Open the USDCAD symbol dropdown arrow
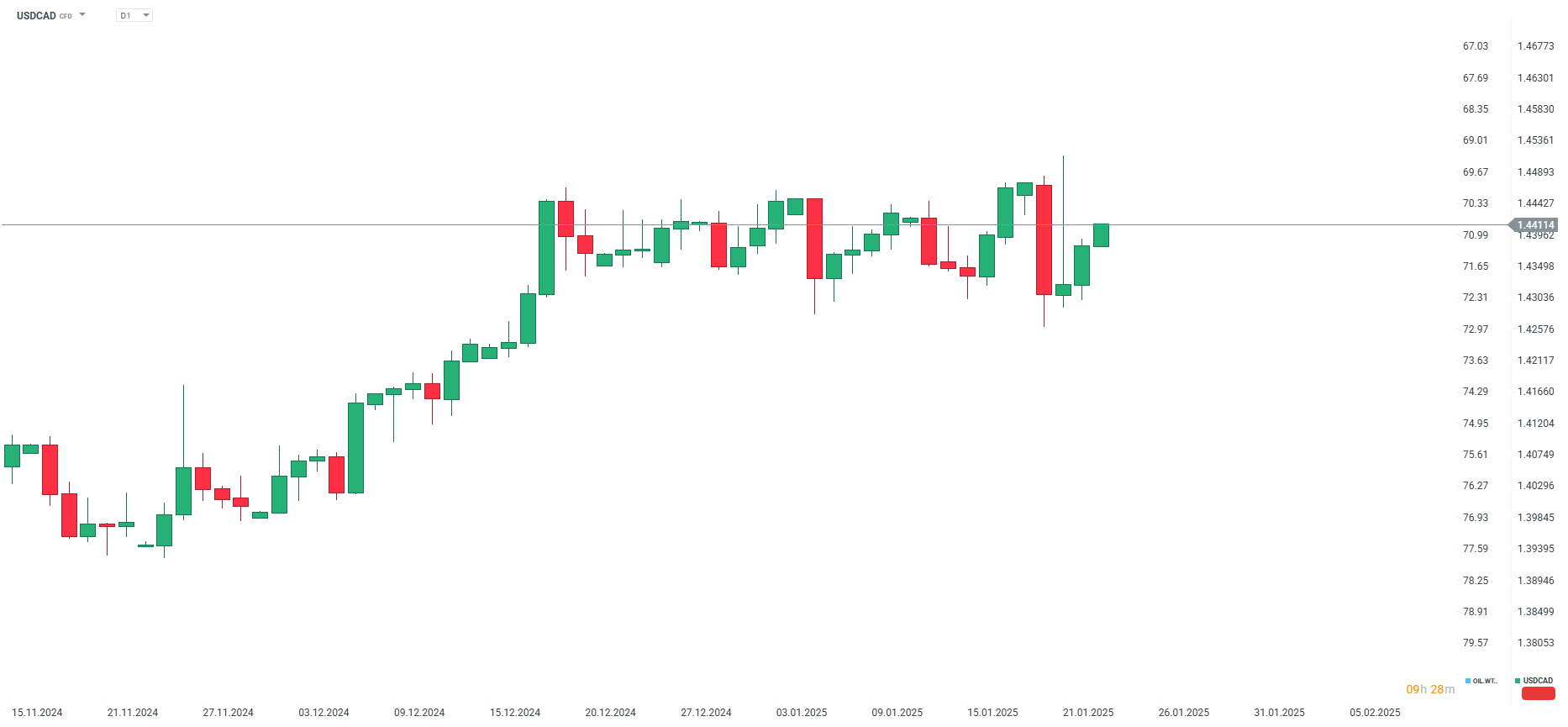Screen dimensions: 1568x727 point(82,15)
